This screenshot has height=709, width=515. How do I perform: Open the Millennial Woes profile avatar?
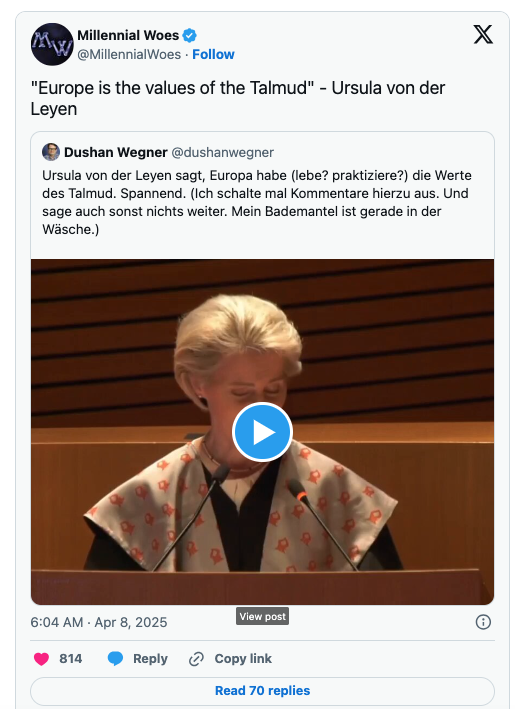pyautogui.click(x=52, y=44)
